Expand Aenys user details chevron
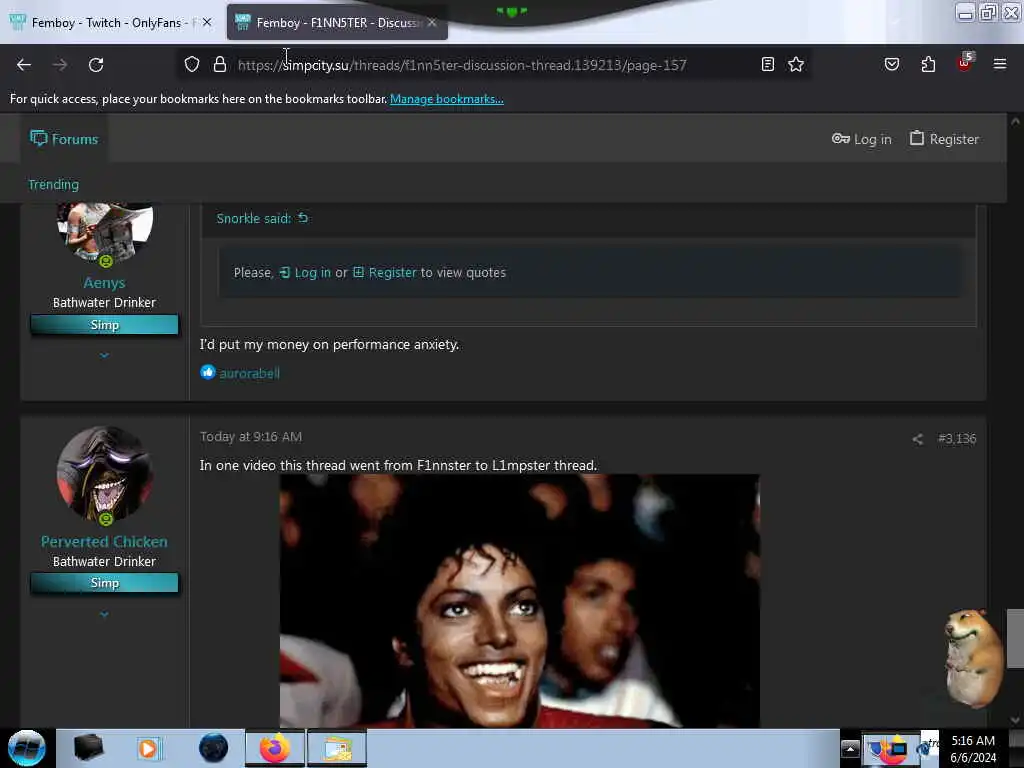 (x=104, y=355)
